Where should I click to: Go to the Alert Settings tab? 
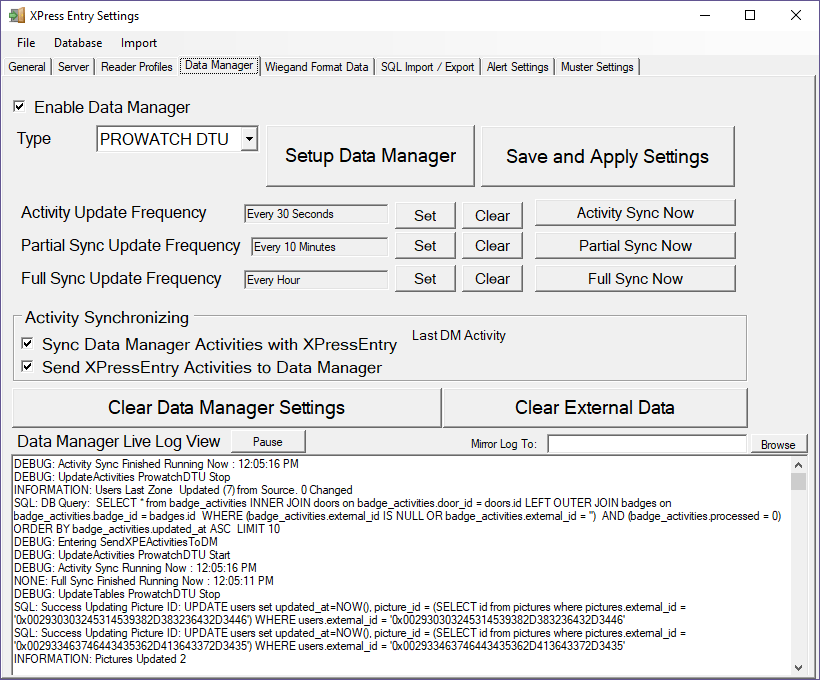click(x=517, y=67)
